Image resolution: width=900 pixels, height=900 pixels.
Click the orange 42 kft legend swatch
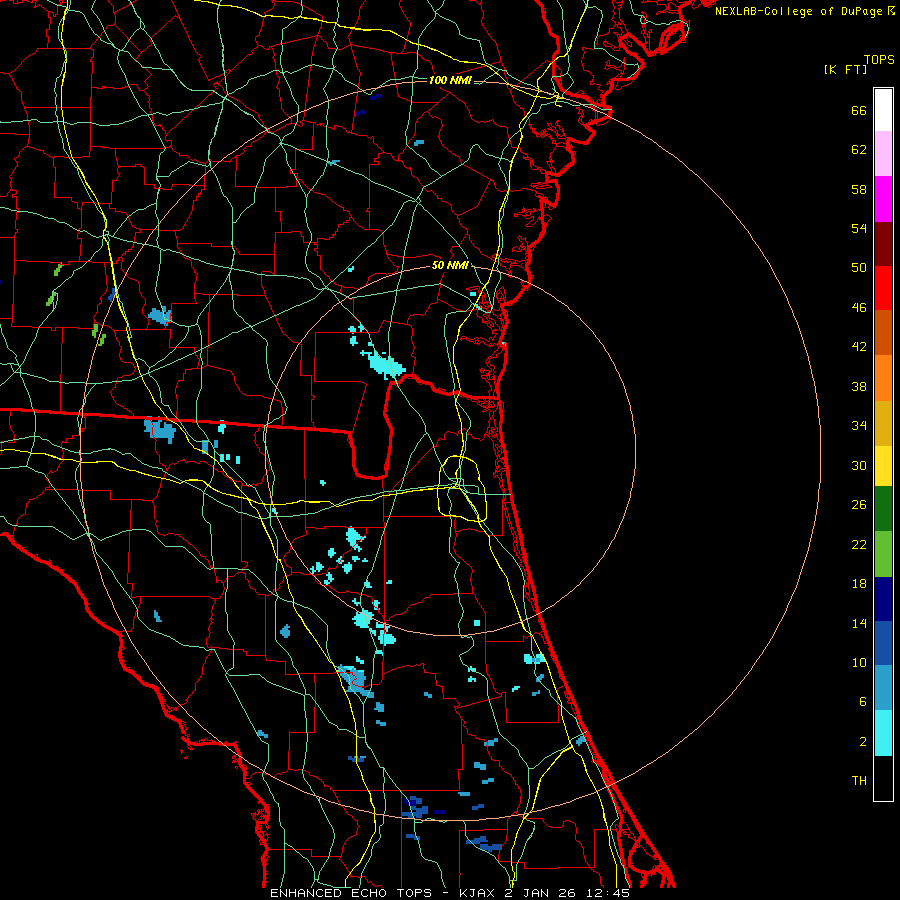pos(883,378)
